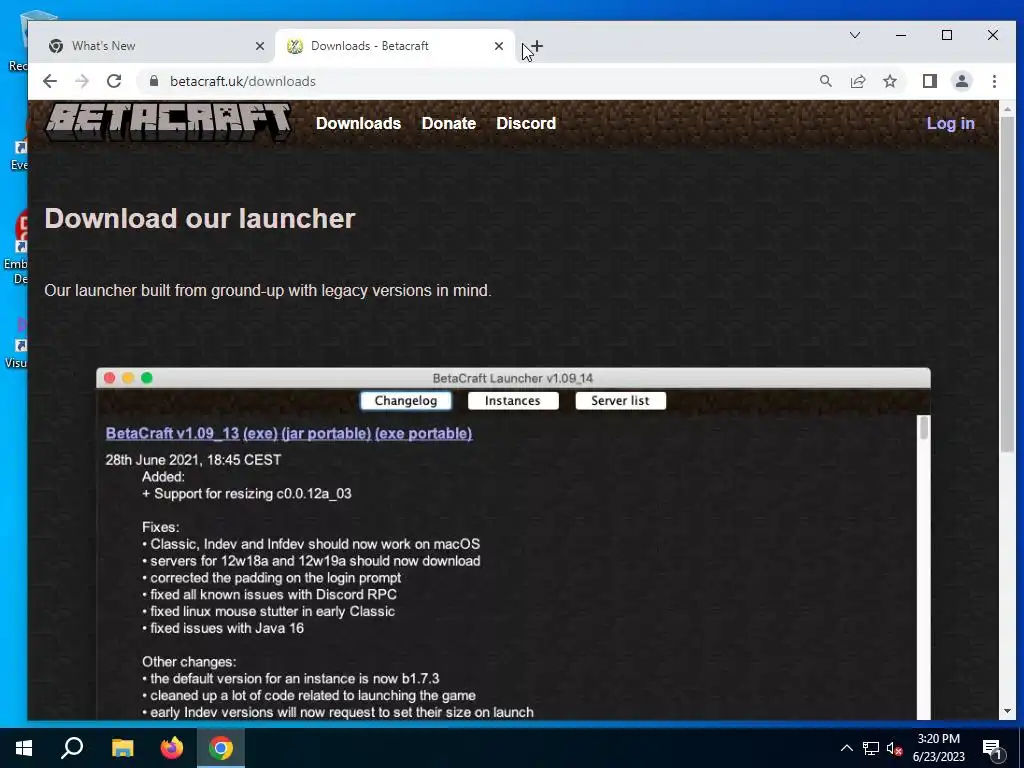Open the muted volume tray icon
This screenshot has width=1024, height=768.
pyautogui.click(x=894, y=748)
